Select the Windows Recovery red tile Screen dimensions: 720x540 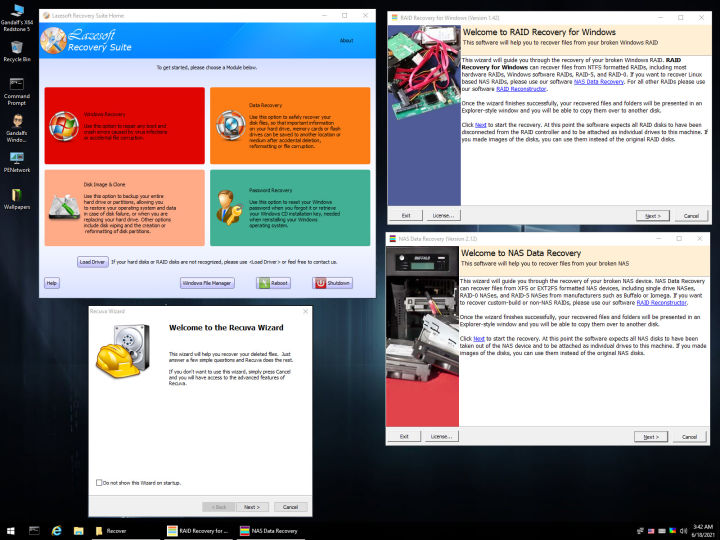coord(124,125)
